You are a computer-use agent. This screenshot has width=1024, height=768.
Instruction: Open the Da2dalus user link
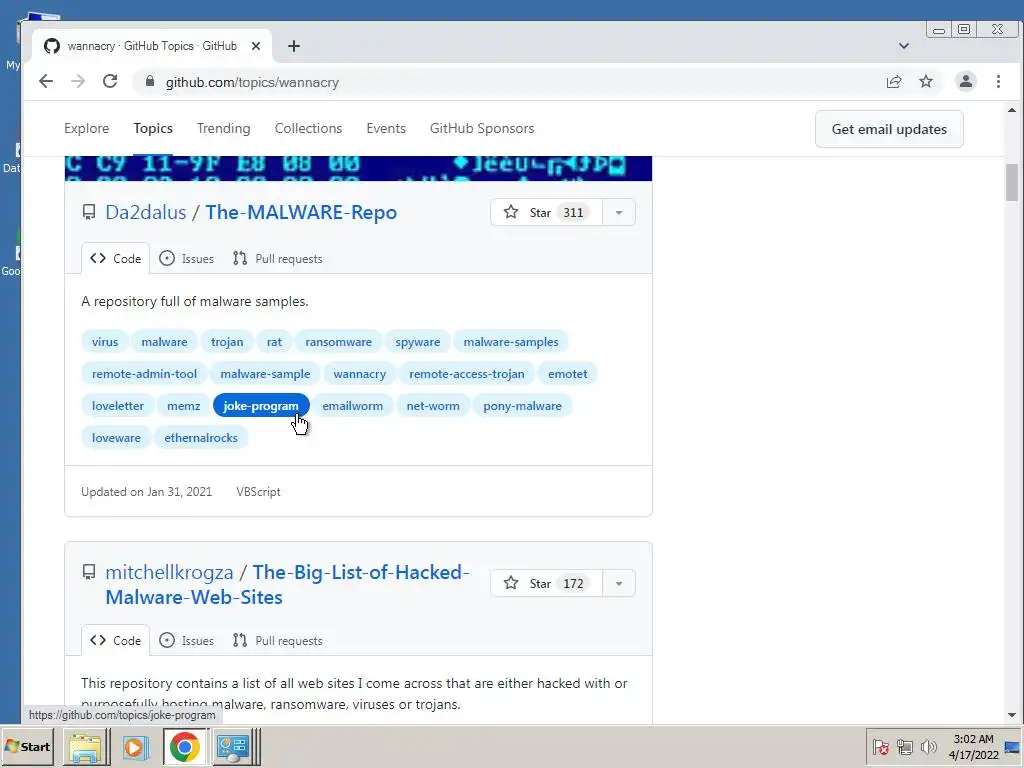click(x=146, y=212)
